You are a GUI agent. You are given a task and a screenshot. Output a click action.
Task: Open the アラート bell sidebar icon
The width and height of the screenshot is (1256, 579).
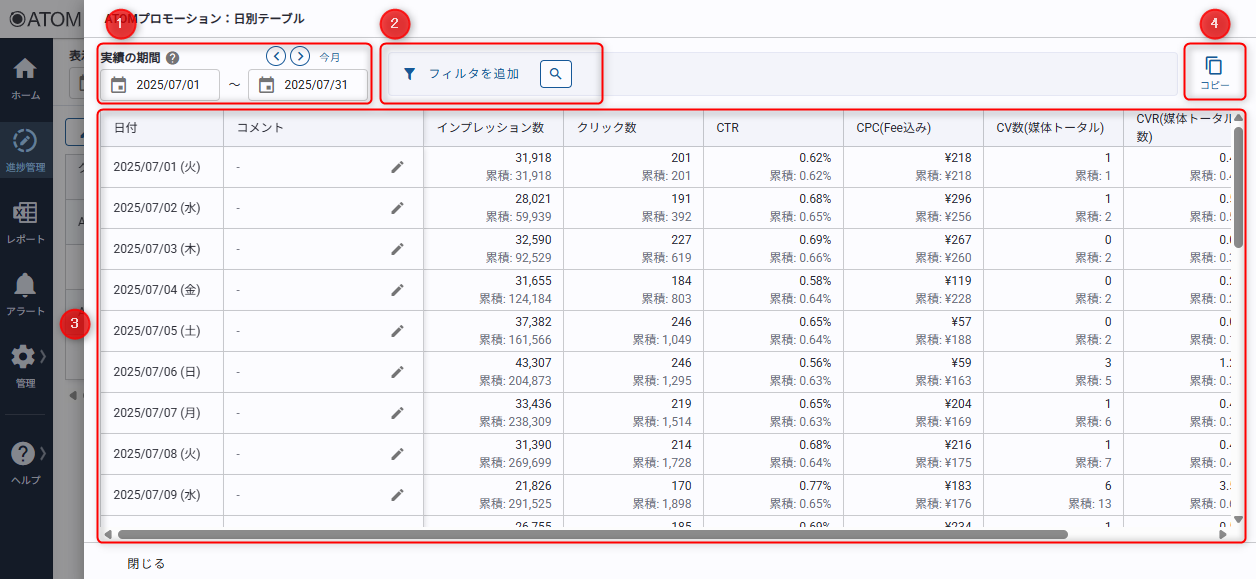(x=26, y=294)
